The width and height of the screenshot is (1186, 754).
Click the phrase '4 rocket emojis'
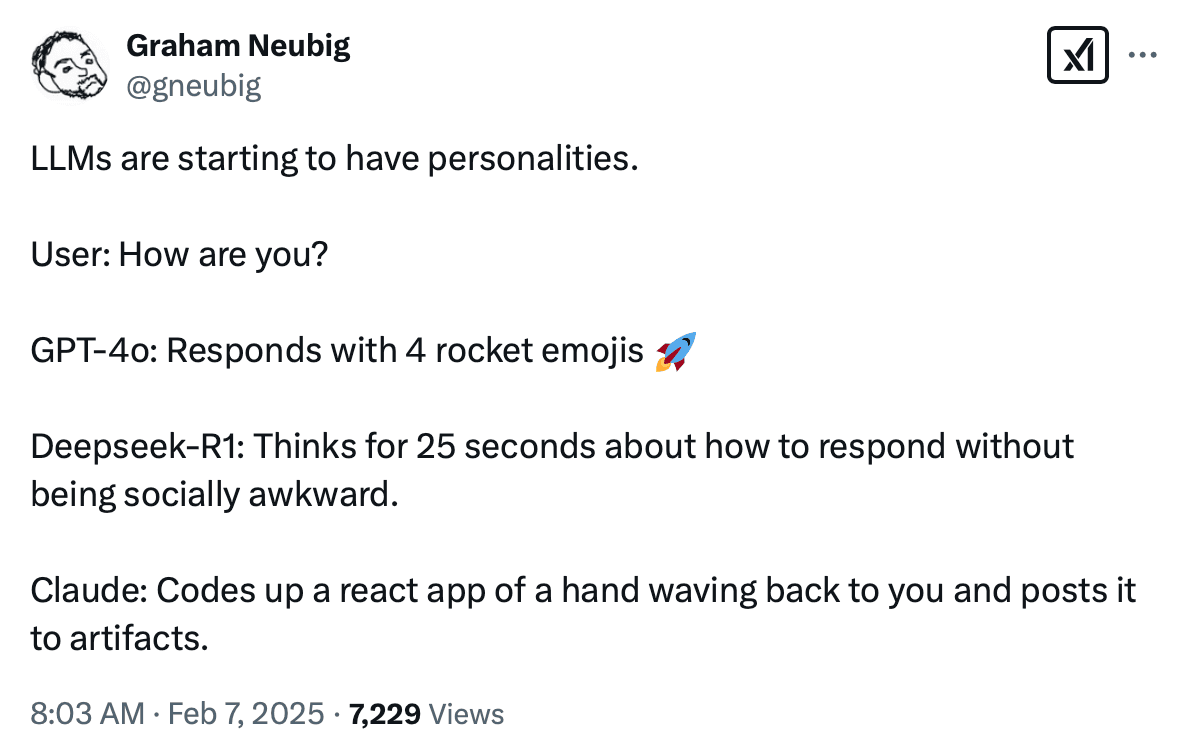pyautogui.click(x=524, y=352)
